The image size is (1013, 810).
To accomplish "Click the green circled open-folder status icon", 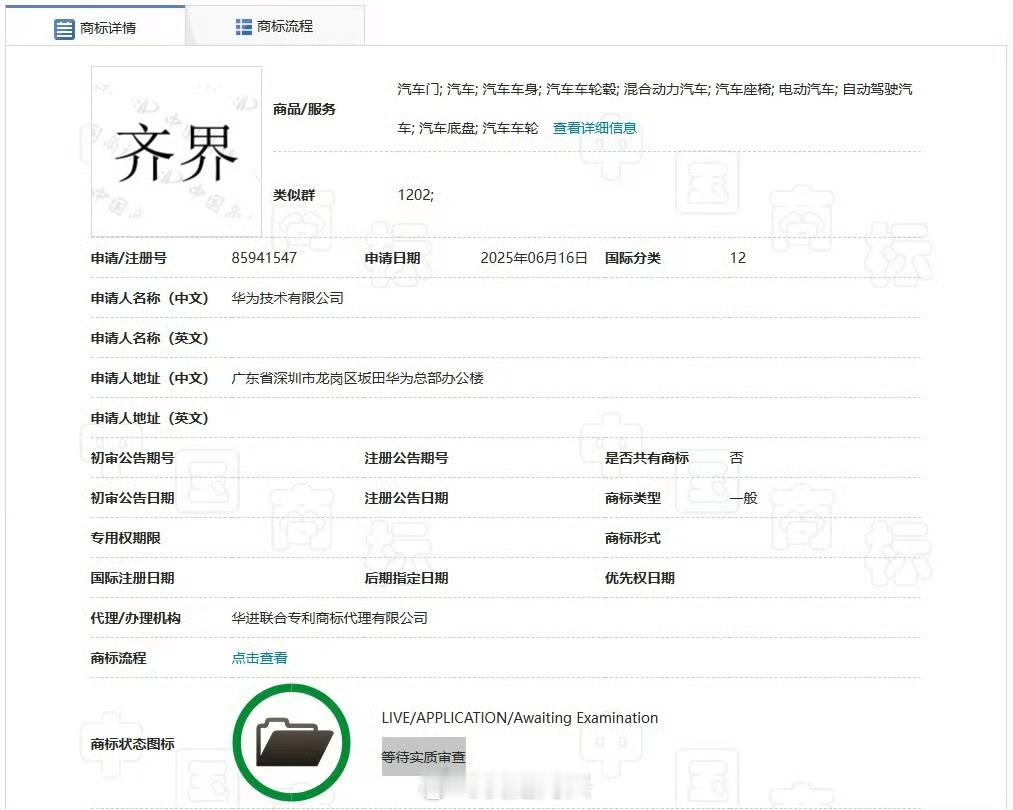I will tap(291, 740).
